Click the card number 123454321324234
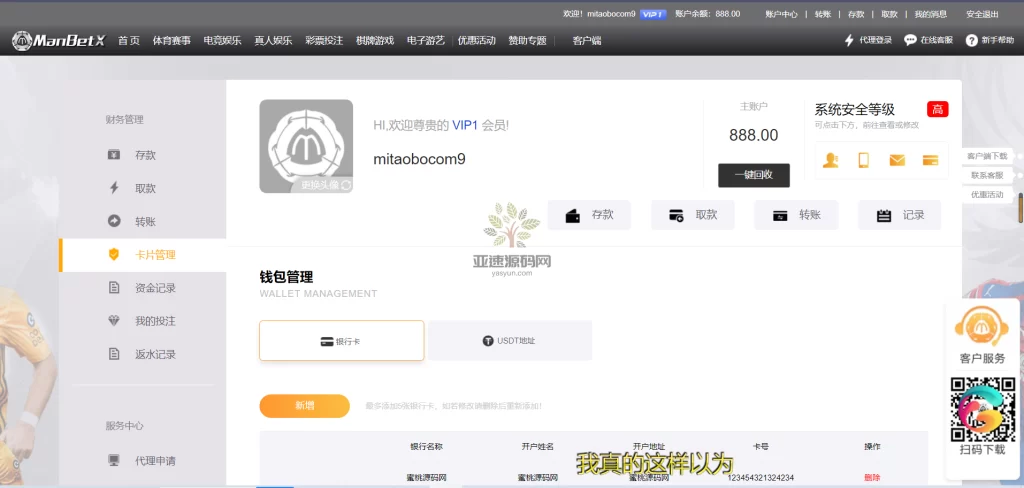Viewport: 1024px width, 488px height. (761, 478)
